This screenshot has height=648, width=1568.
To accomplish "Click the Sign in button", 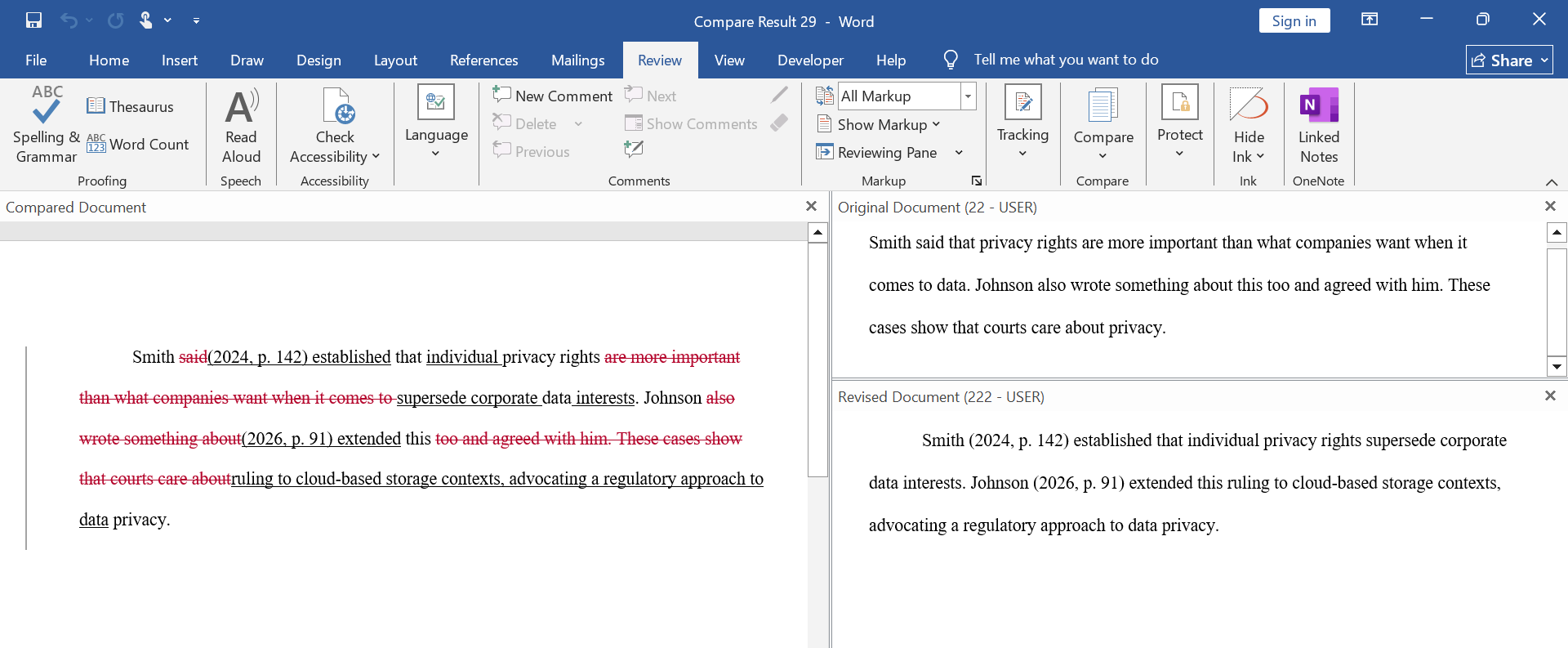I will 1294,21.
